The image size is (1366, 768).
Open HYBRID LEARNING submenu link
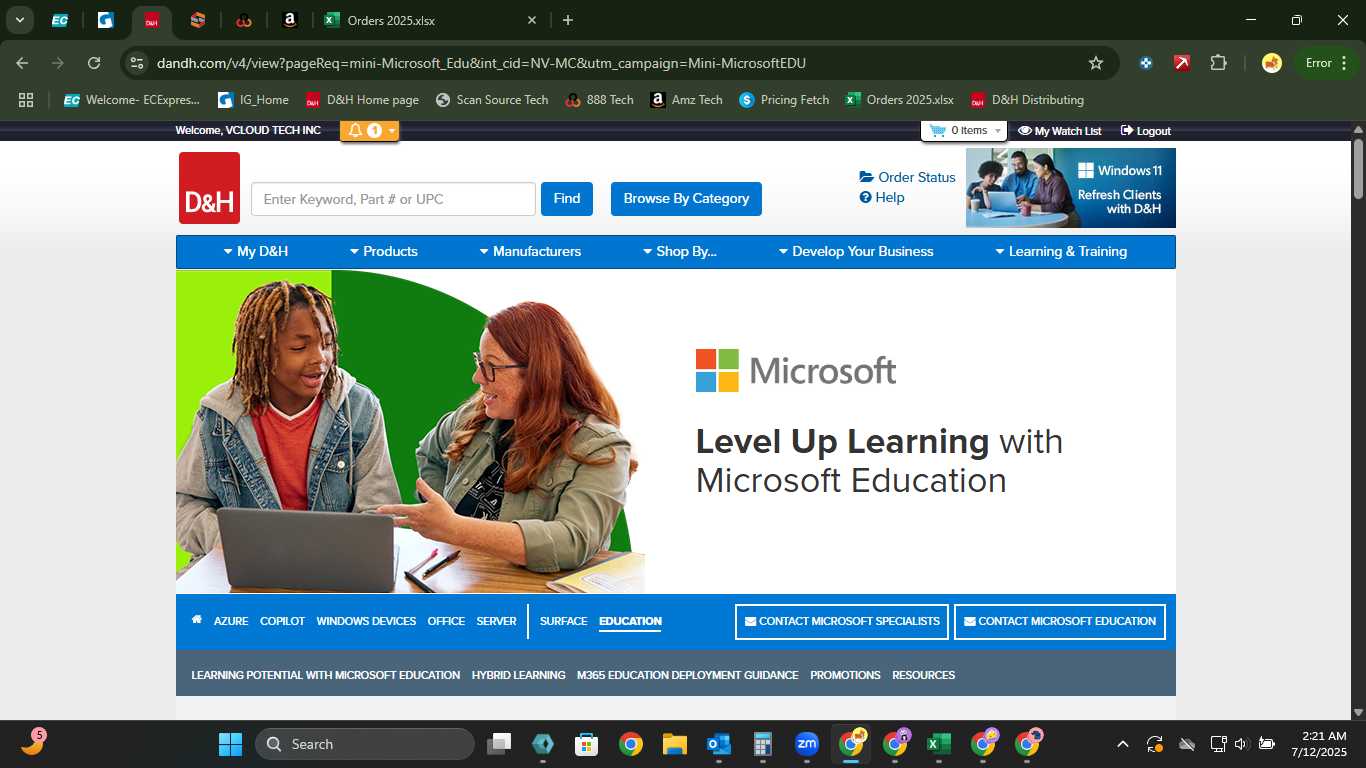(x=518, y=675)
